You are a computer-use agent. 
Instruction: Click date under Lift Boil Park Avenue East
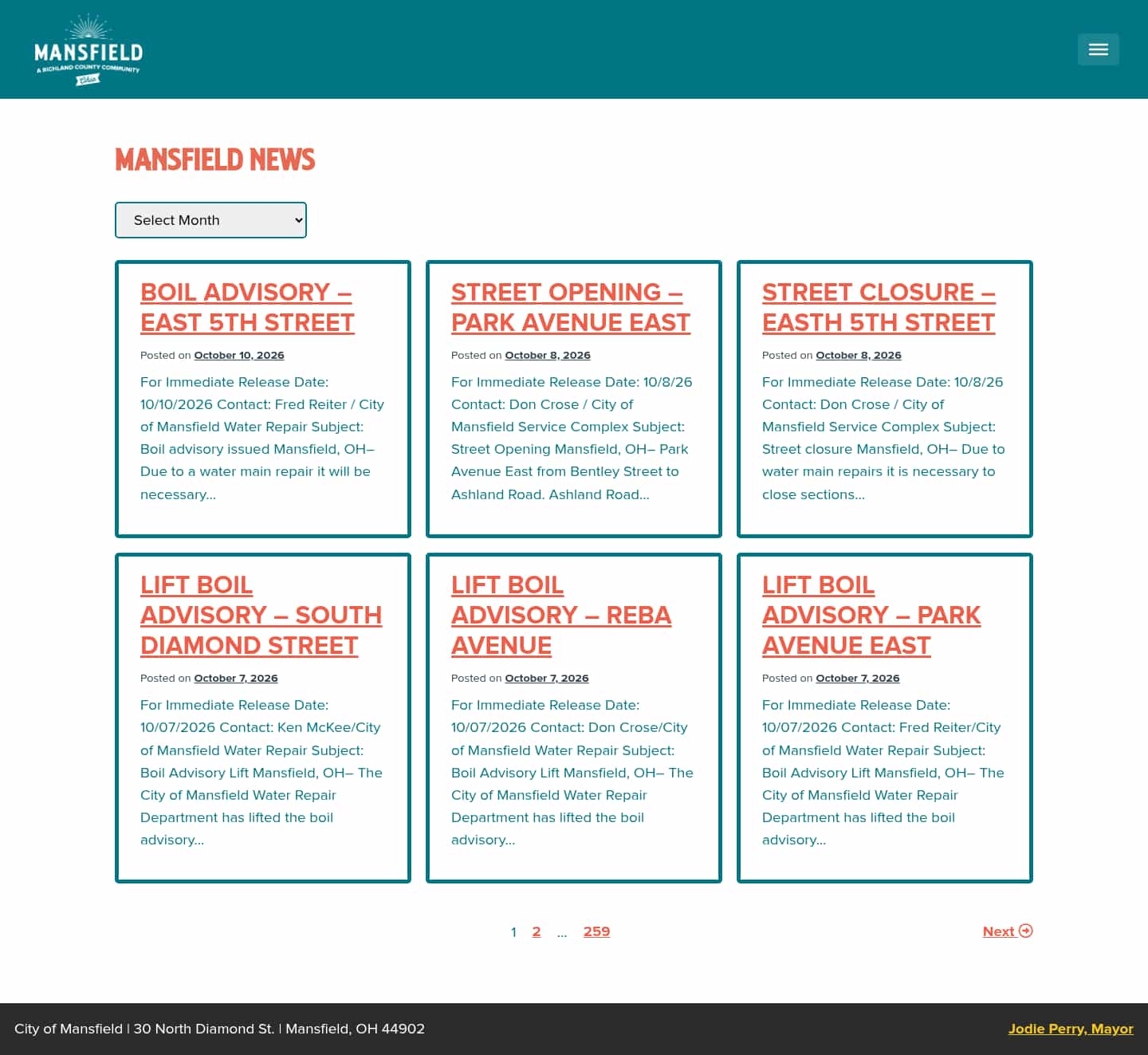point(858,679)
